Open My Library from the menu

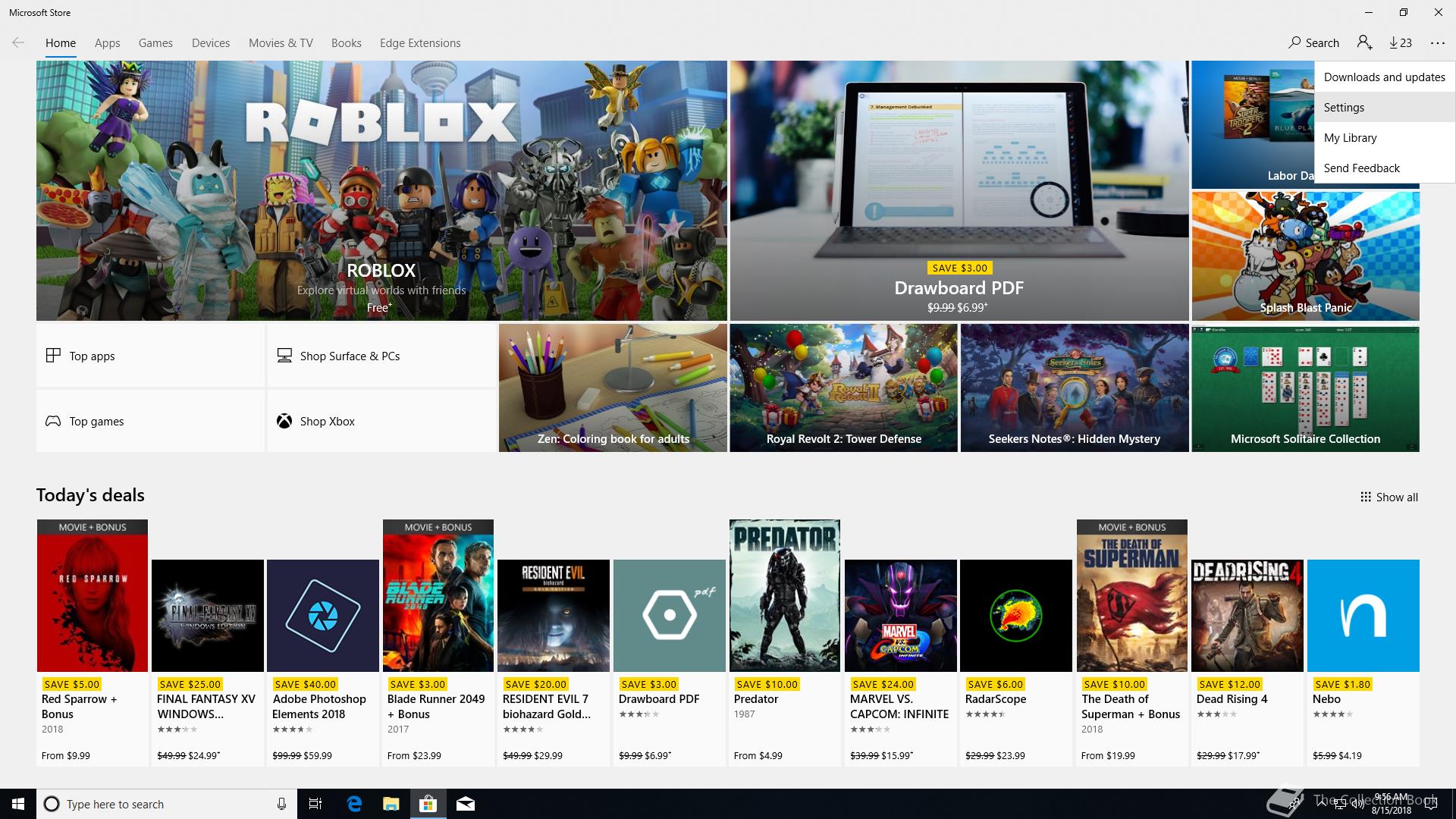[x=1385, y=137]
